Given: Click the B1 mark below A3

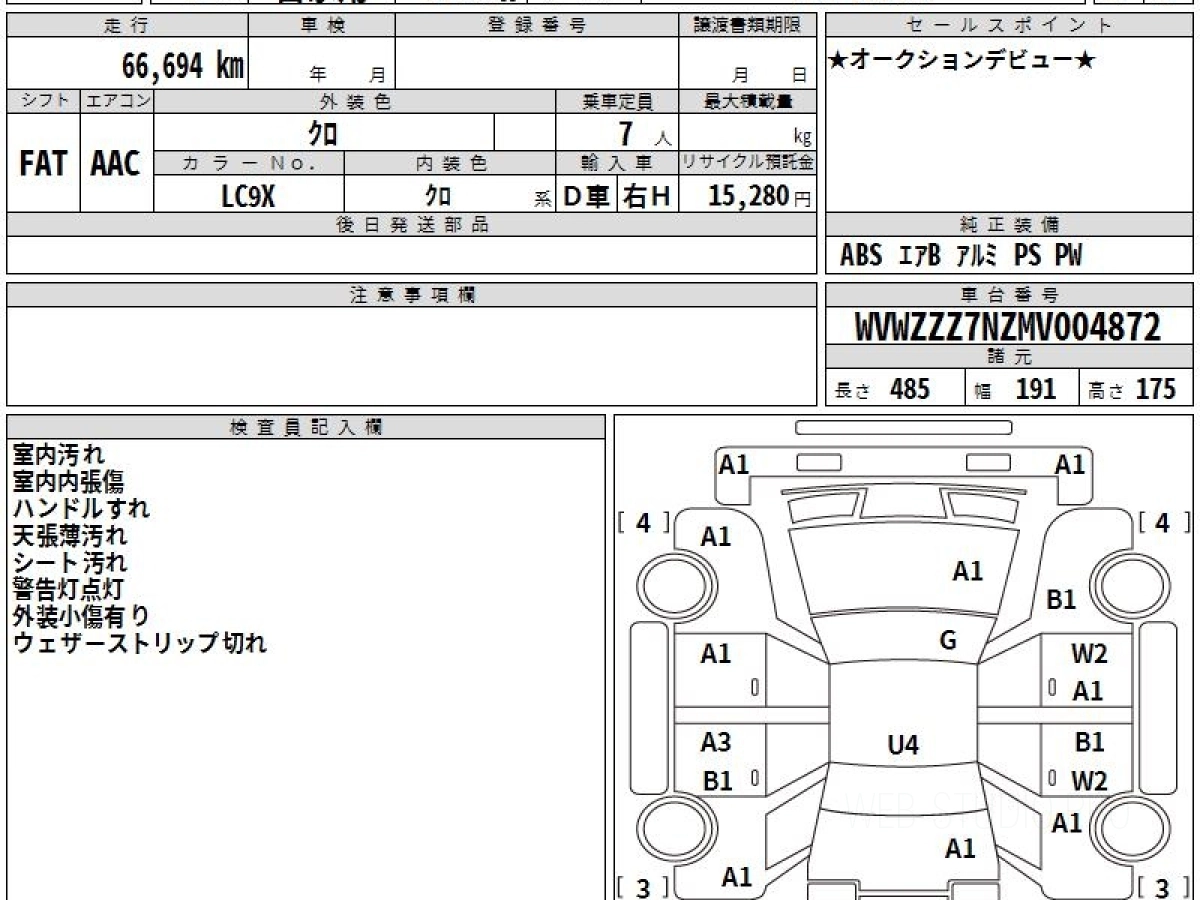Looking at the screenshot, I should click(717, 781).
